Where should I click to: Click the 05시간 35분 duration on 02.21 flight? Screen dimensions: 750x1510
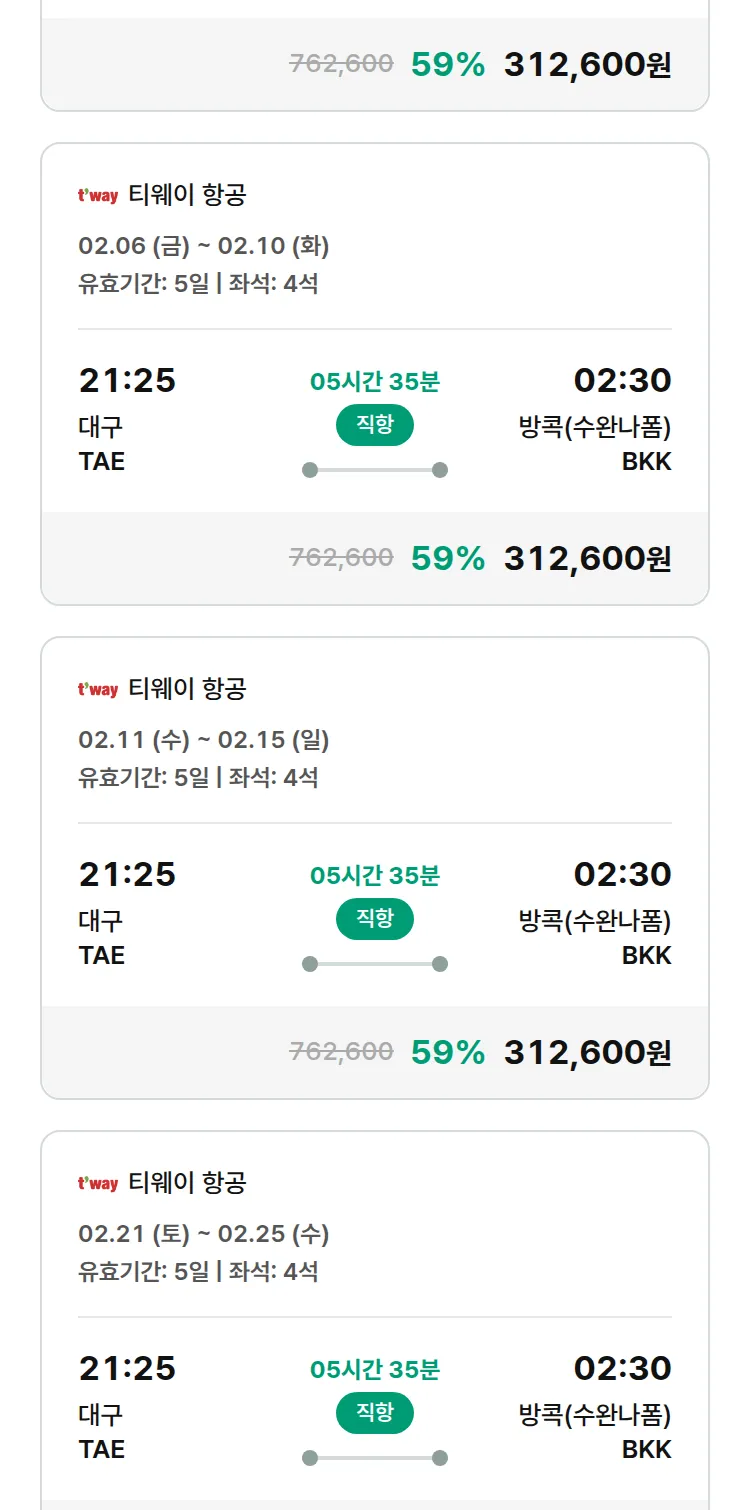coord(375,1369)
